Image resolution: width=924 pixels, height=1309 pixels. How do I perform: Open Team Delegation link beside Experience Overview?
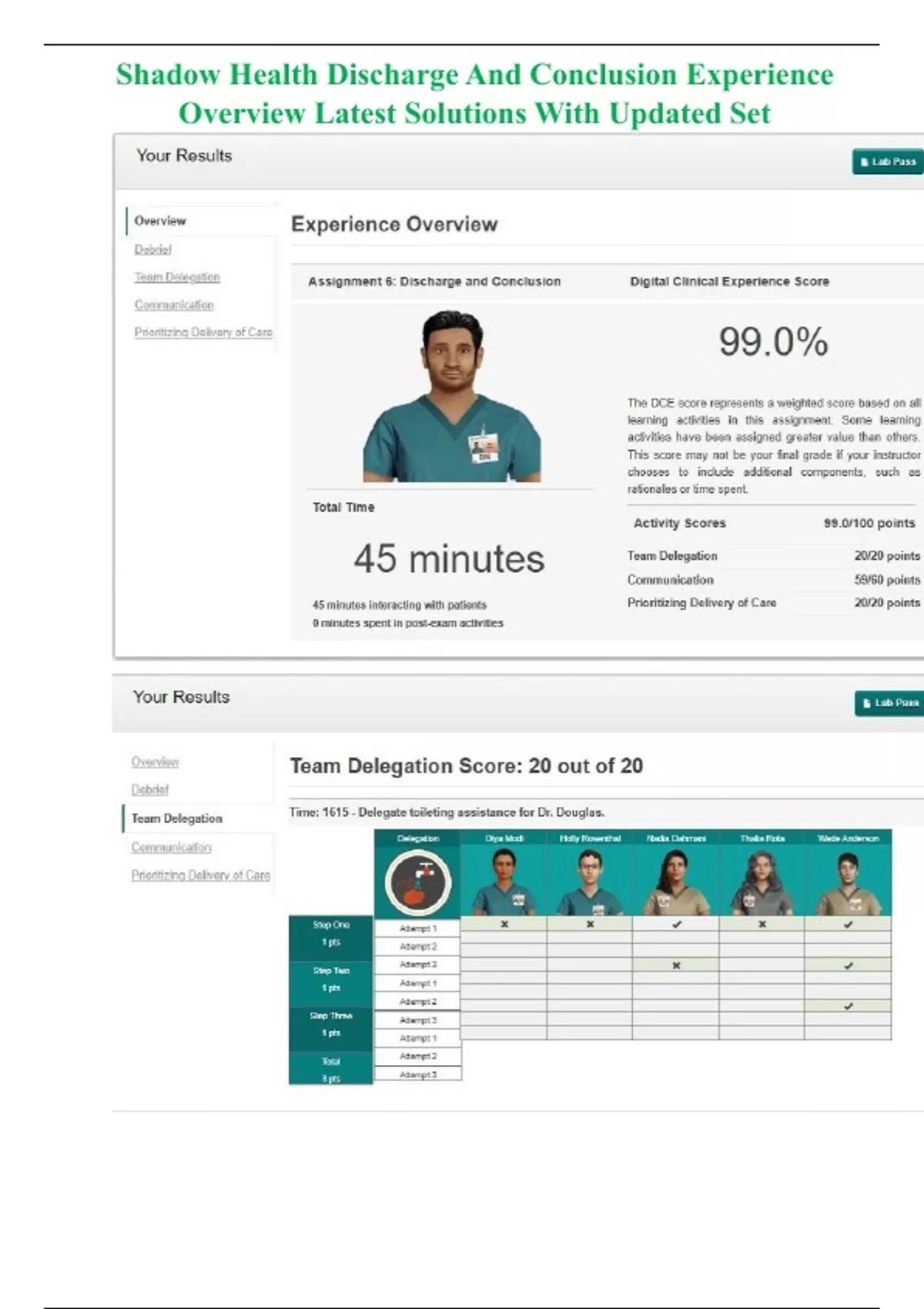pyautogui.click(x=176, y=277)
